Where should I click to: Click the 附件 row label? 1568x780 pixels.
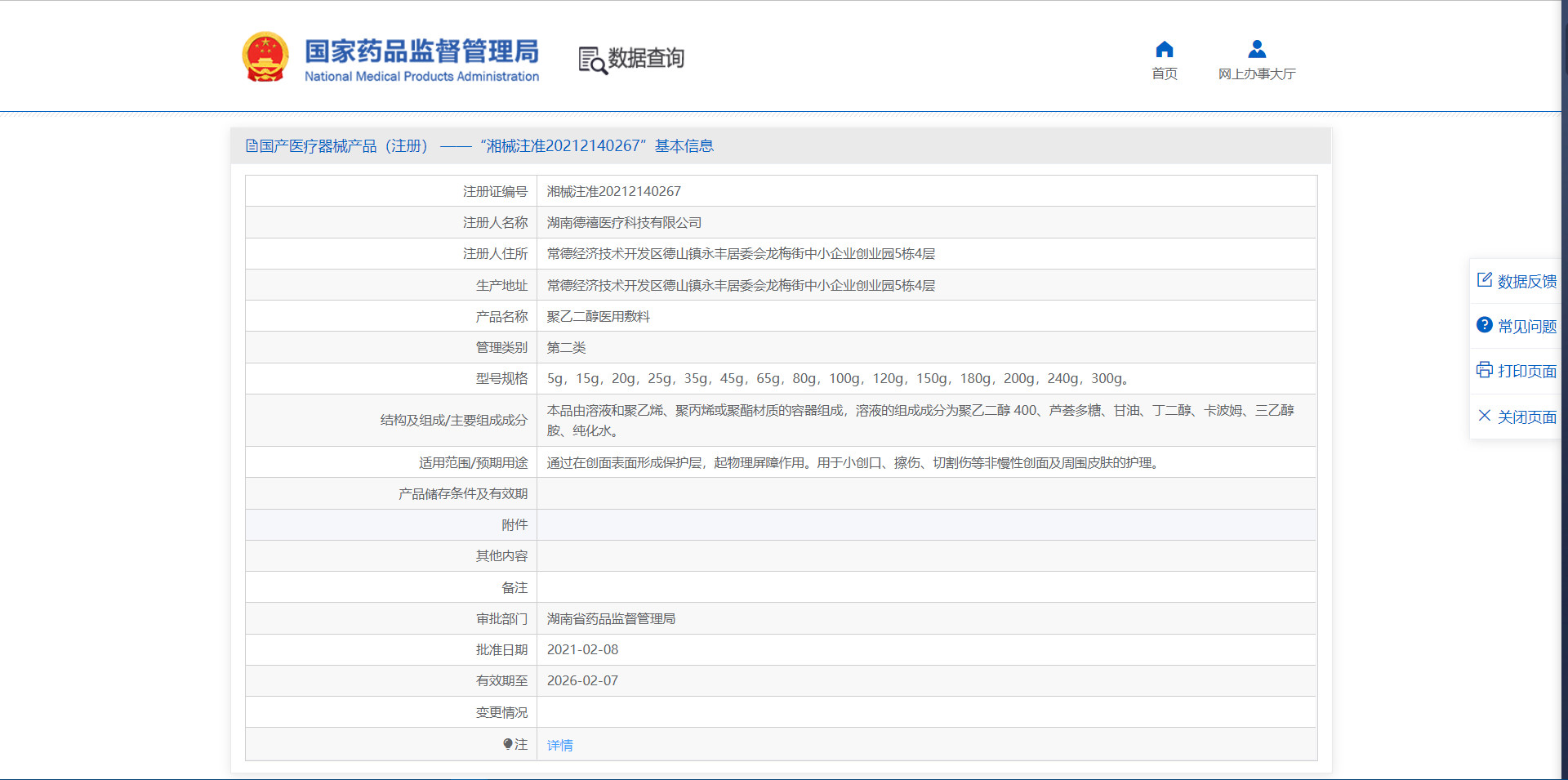pyautogui.click(x=515, y=524)
